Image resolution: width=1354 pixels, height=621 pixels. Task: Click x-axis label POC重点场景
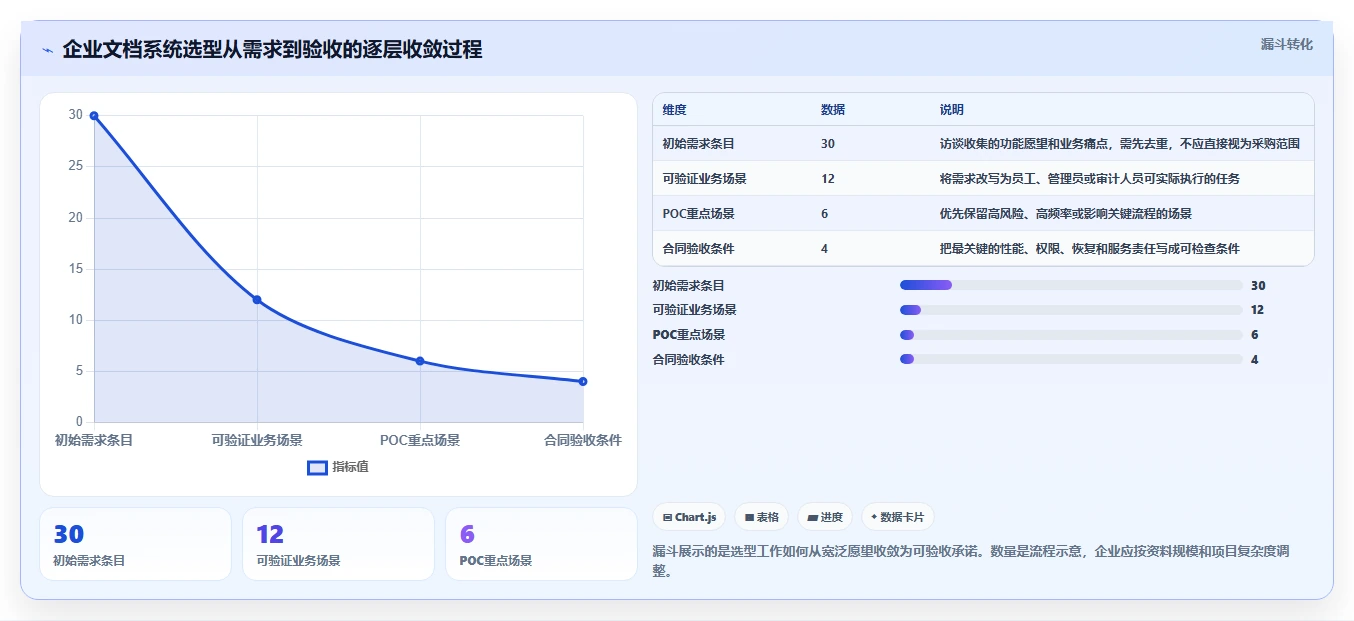420,440
